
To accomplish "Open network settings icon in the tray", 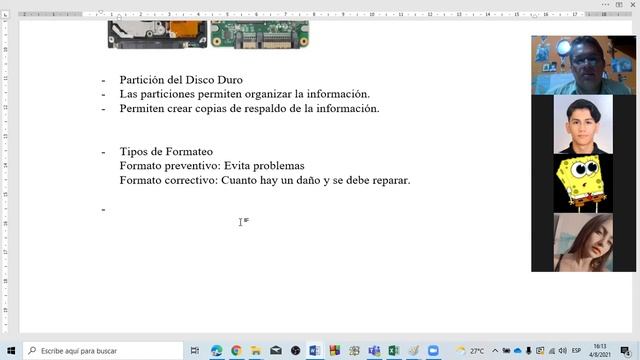I will (x=551, y=351).
